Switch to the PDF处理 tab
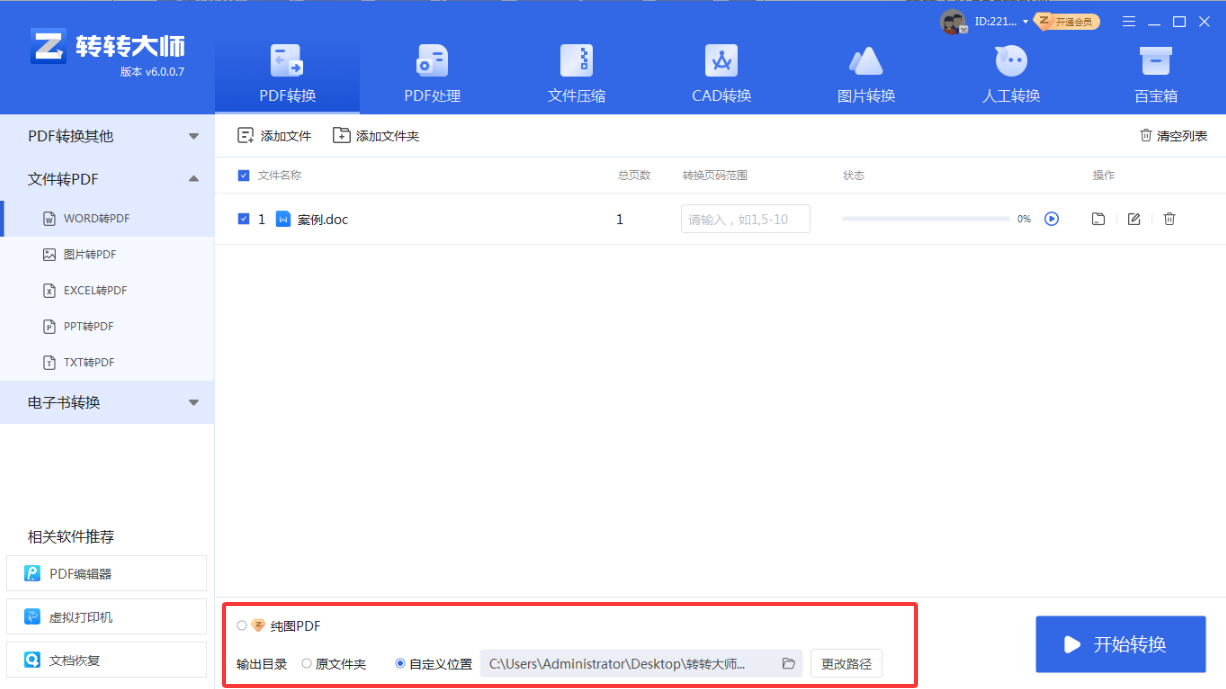The width and height of the screenshot is (1226, 689). (x=432, y=74)
